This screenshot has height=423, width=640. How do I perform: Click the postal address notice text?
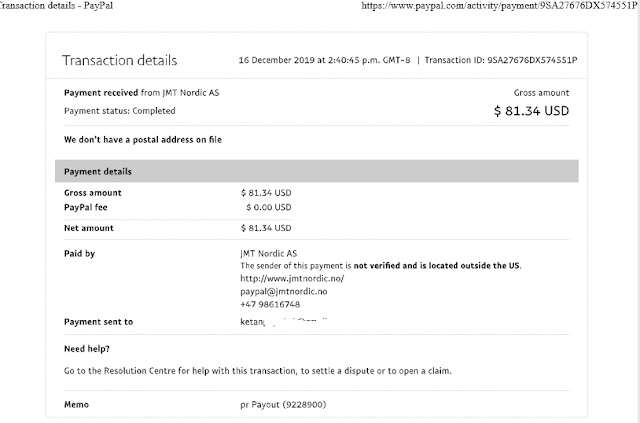(x=142, y=139)
